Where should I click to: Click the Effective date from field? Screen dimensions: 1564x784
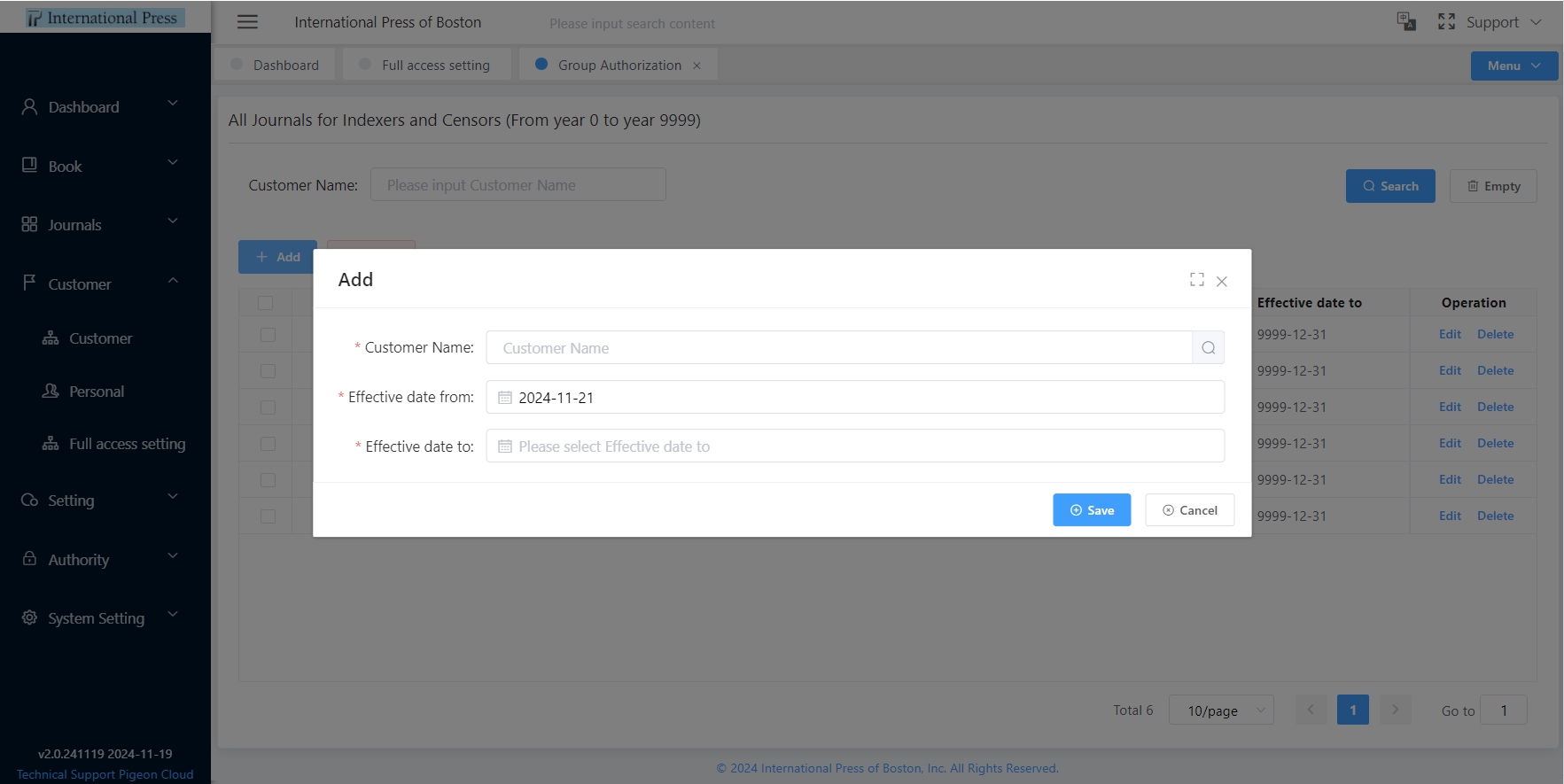(855, 397)
